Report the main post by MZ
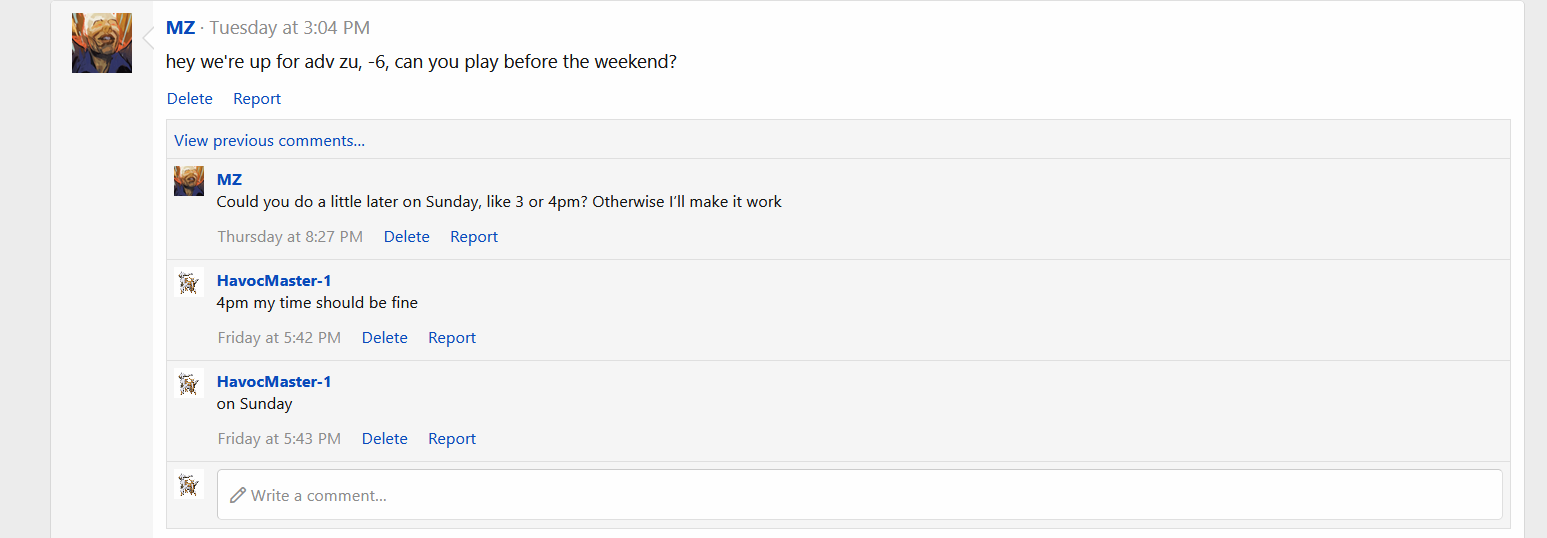The width and height of the screenshot is (1547, 538). pyautogui.click(x=257, y=99)
